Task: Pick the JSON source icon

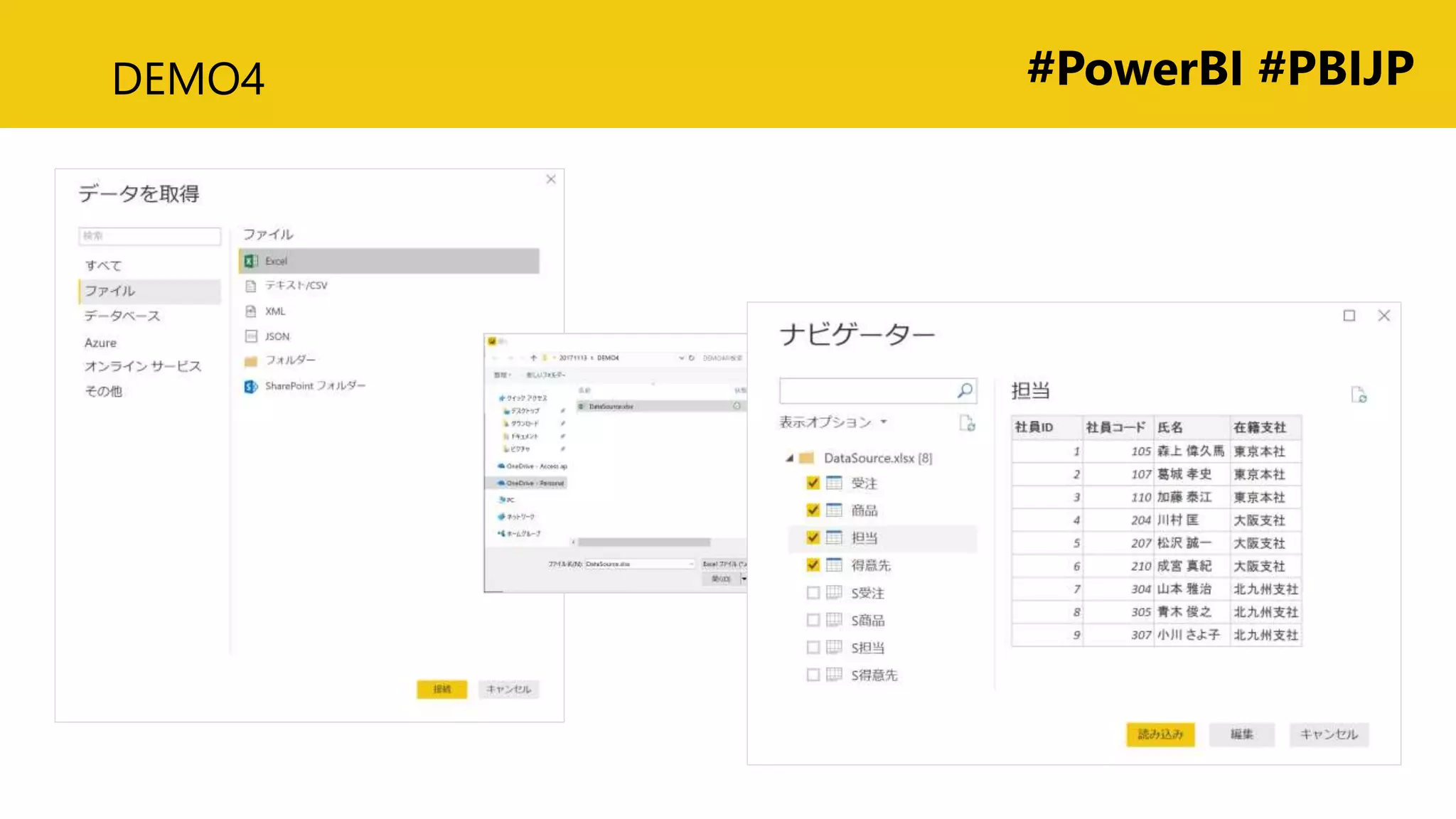Action: pyautogui.click(x=250, y=336)
